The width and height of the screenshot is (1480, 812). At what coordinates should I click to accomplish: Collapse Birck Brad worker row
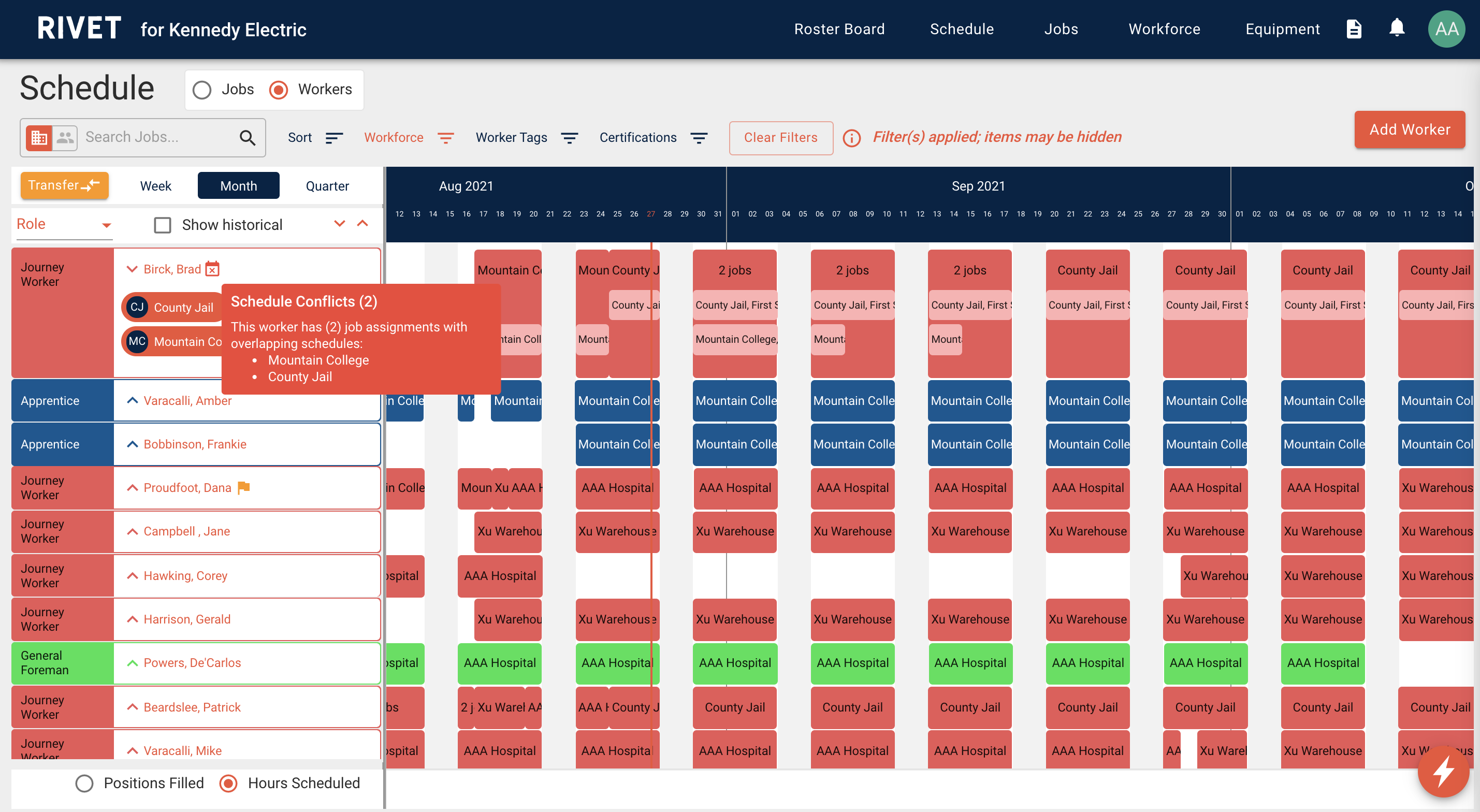[x=131, y=268]
